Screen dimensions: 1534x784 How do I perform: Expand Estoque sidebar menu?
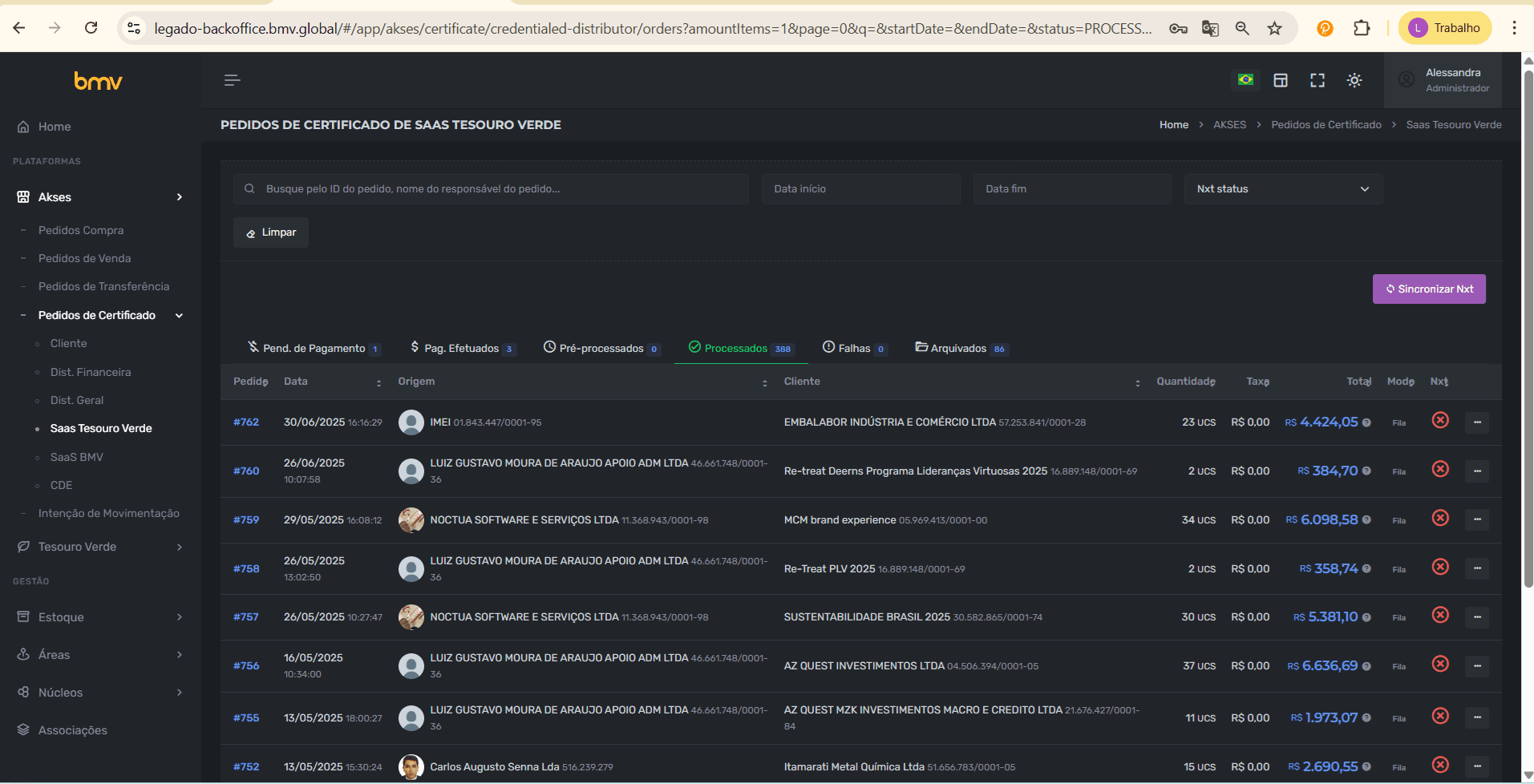pyautogui.click(x=100, y=617)
